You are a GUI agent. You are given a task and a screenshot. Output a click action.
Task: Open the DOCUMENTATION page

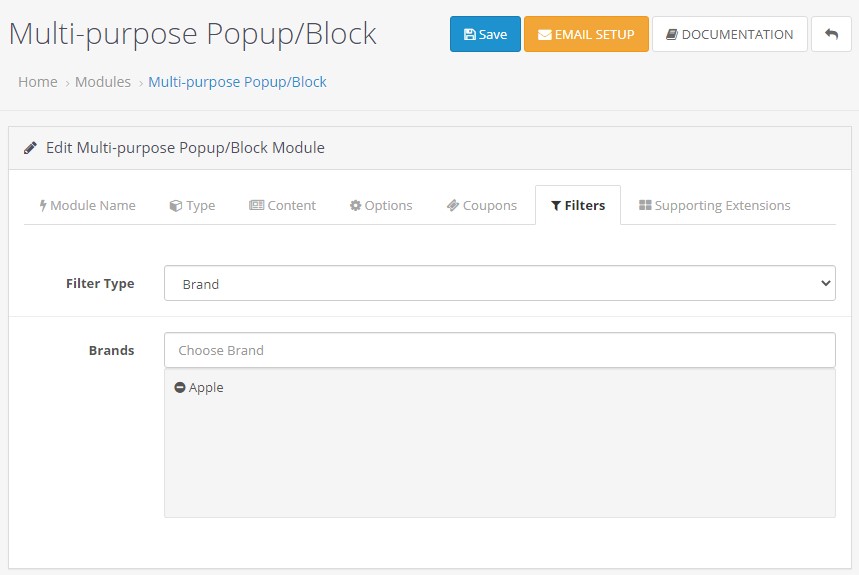click(x=729, y=34)
